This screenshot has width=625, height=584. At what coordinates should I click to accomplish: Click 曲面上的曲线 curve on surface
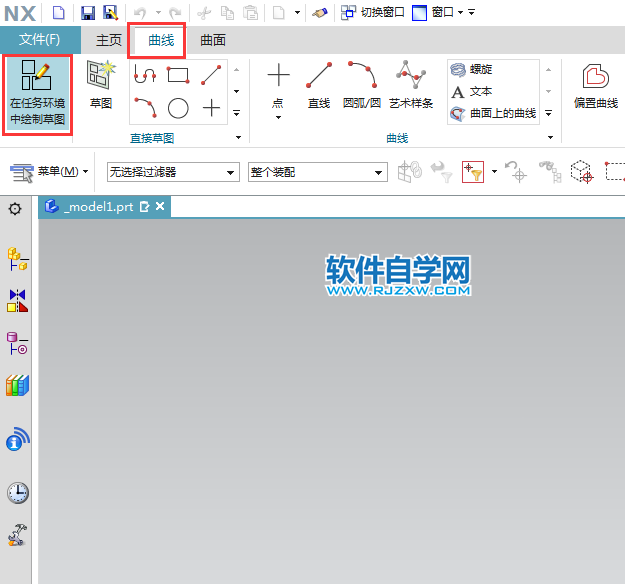click(x=493, y=114)
